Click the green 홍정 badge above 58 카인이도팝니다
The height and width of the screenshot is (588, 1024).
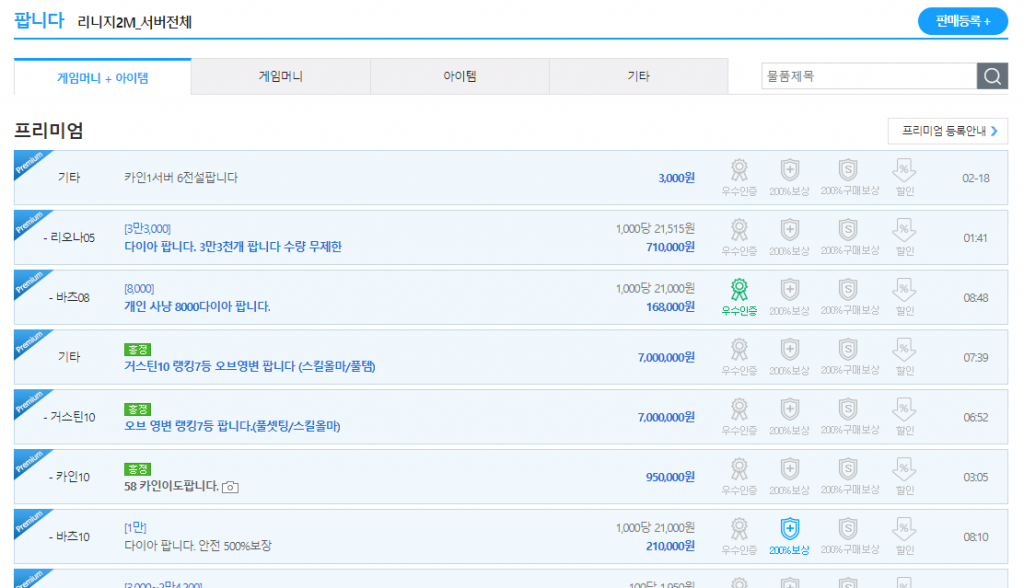click(137, 469)
